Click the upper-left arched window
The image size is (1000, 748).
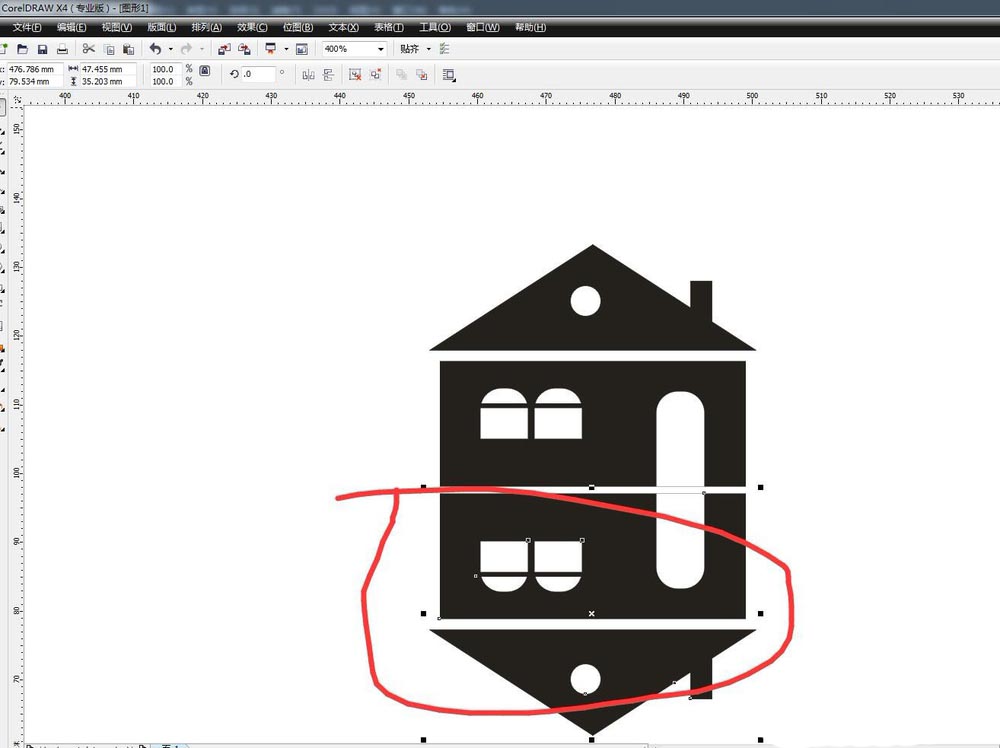[504, 414]
